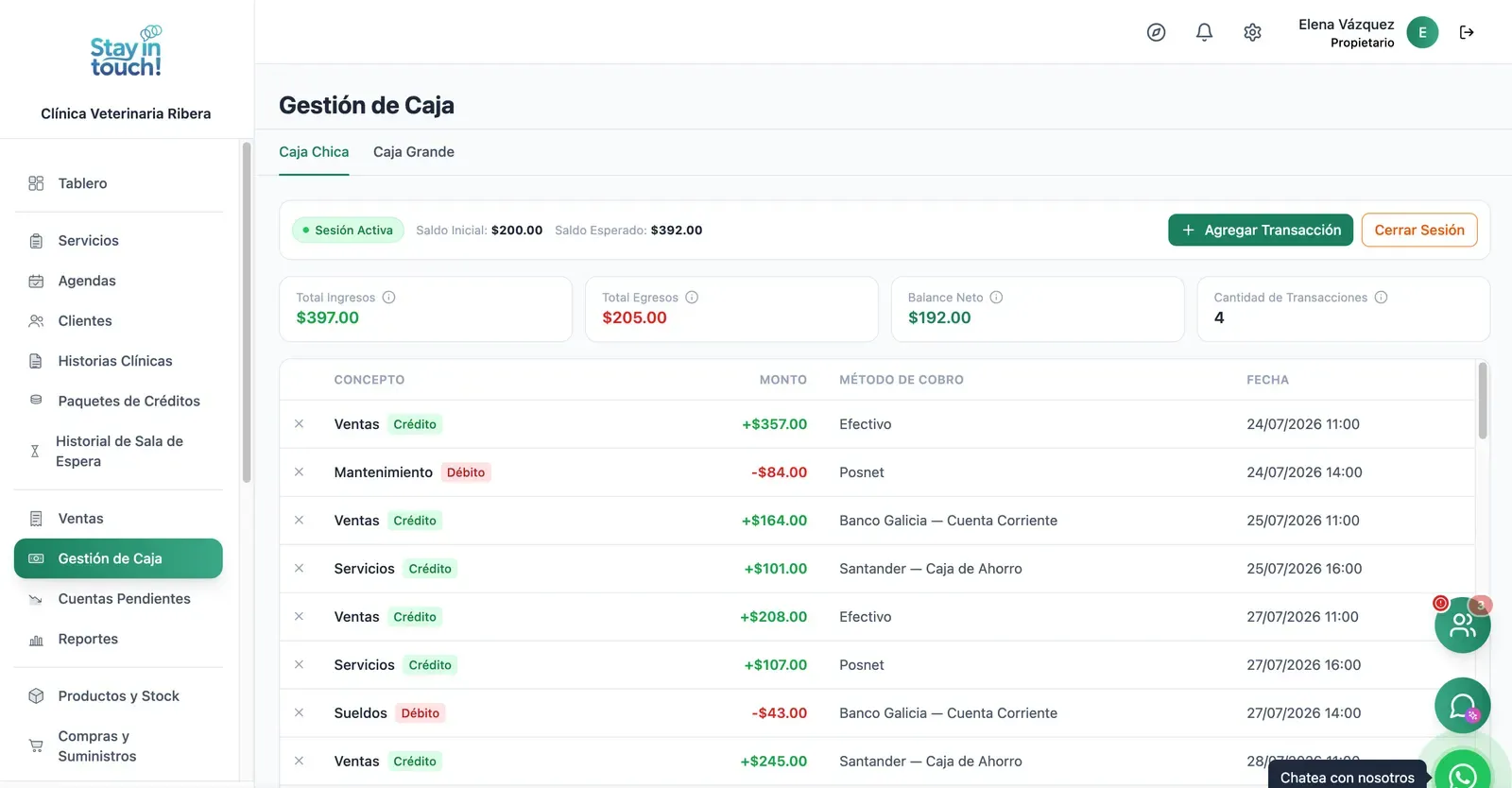The width and height of the screenshot is (1512, 788).
Task: Open the compass explore icon in header
Action: coord(1156,32)
